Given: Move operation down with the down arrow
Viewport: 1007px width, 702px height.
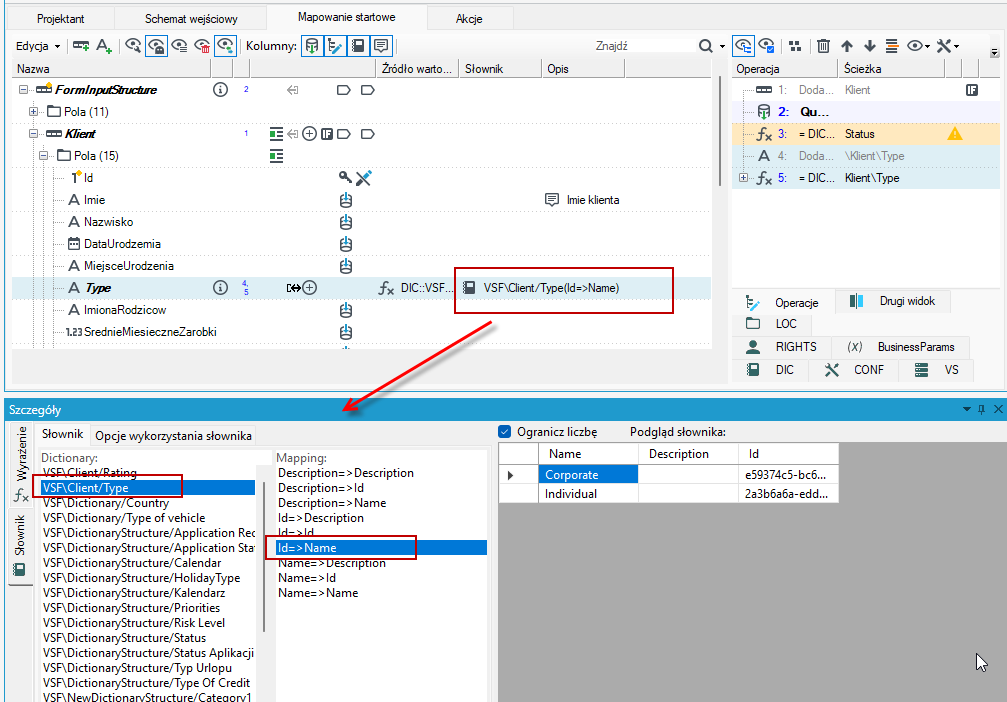Looking at the screenshot, I should [x=870, y=46].
